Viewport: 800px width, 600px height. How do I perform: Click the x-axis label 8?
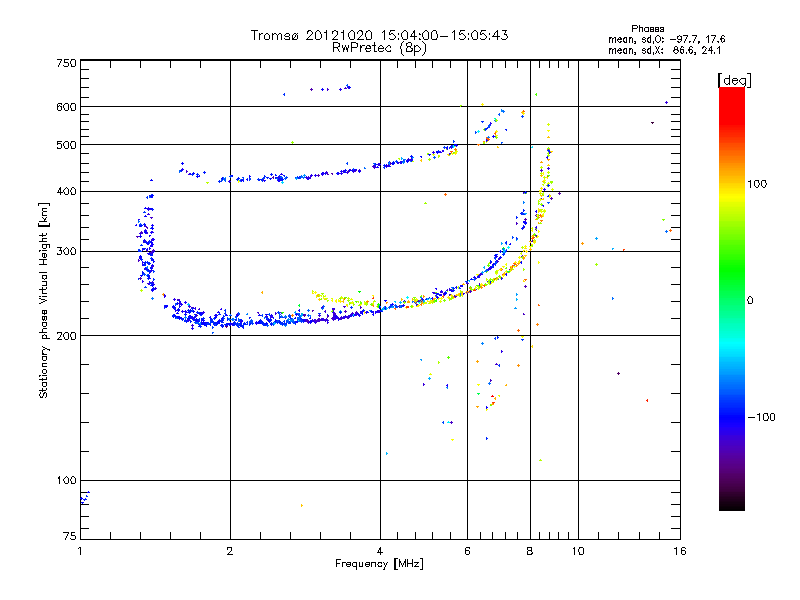pos(530,551)
